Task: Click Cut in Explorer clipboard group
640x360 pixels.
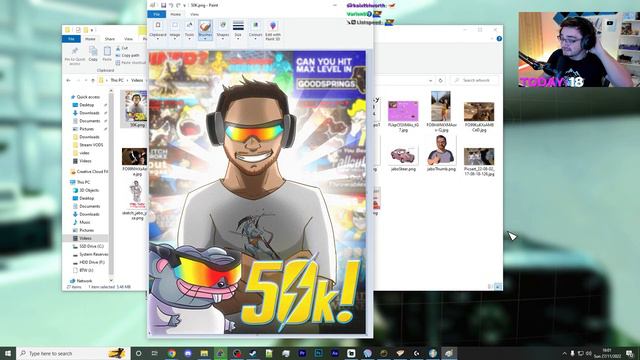Action: (122, 48)
